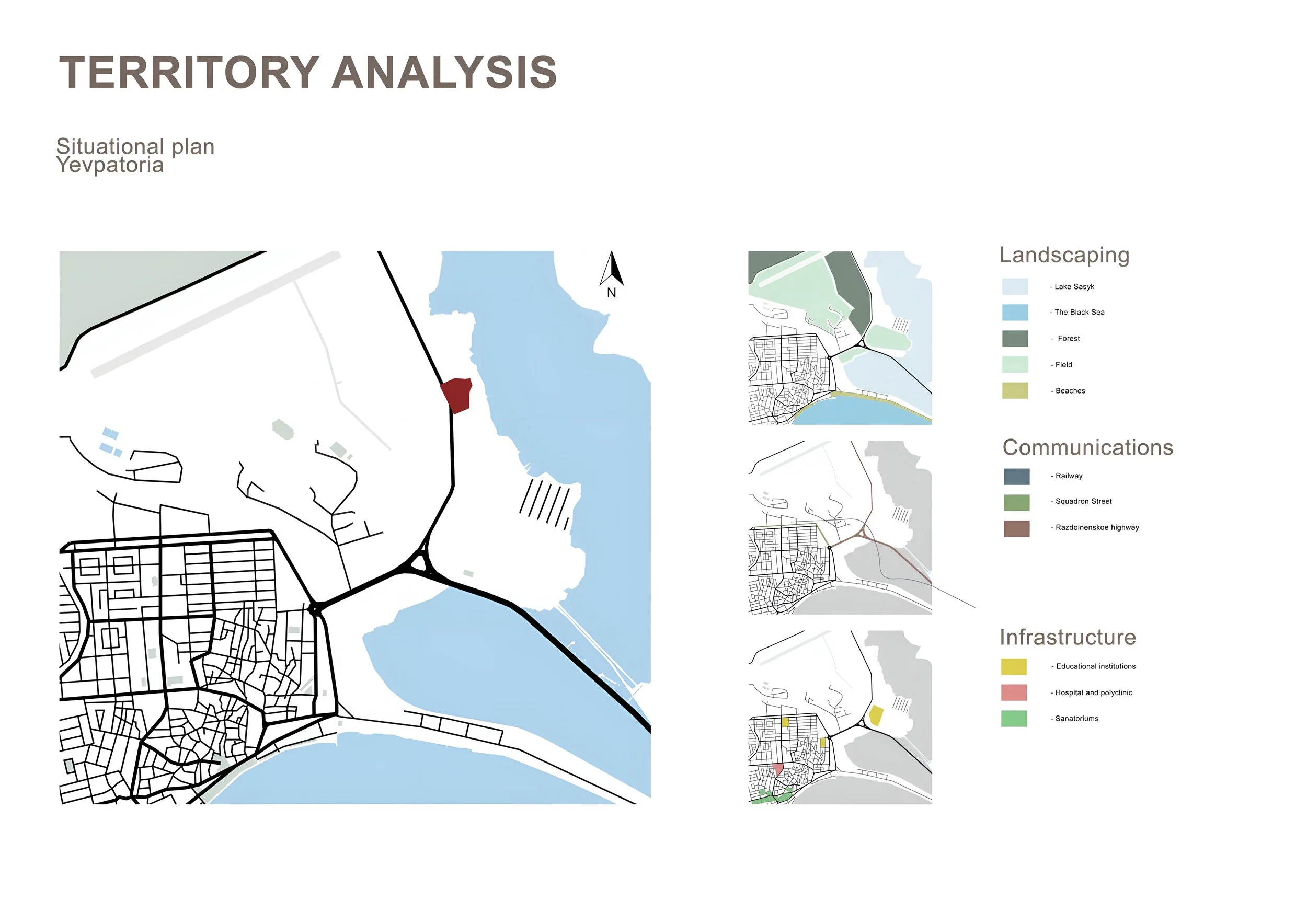Click the Lake Sasyk legend color swatch
This screenshot has width=1307, height=924.
point(1015,286)
